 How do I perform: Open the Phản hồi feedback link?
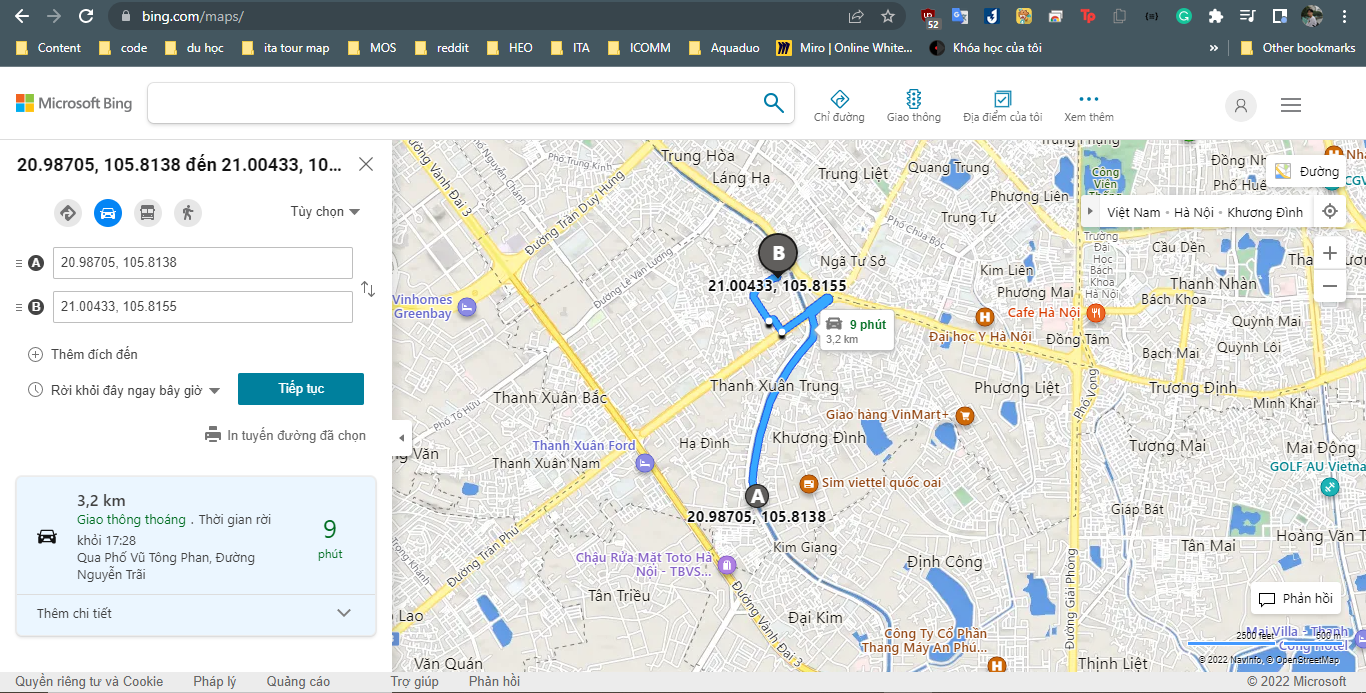pyautogui.click(x=493, y=681)
